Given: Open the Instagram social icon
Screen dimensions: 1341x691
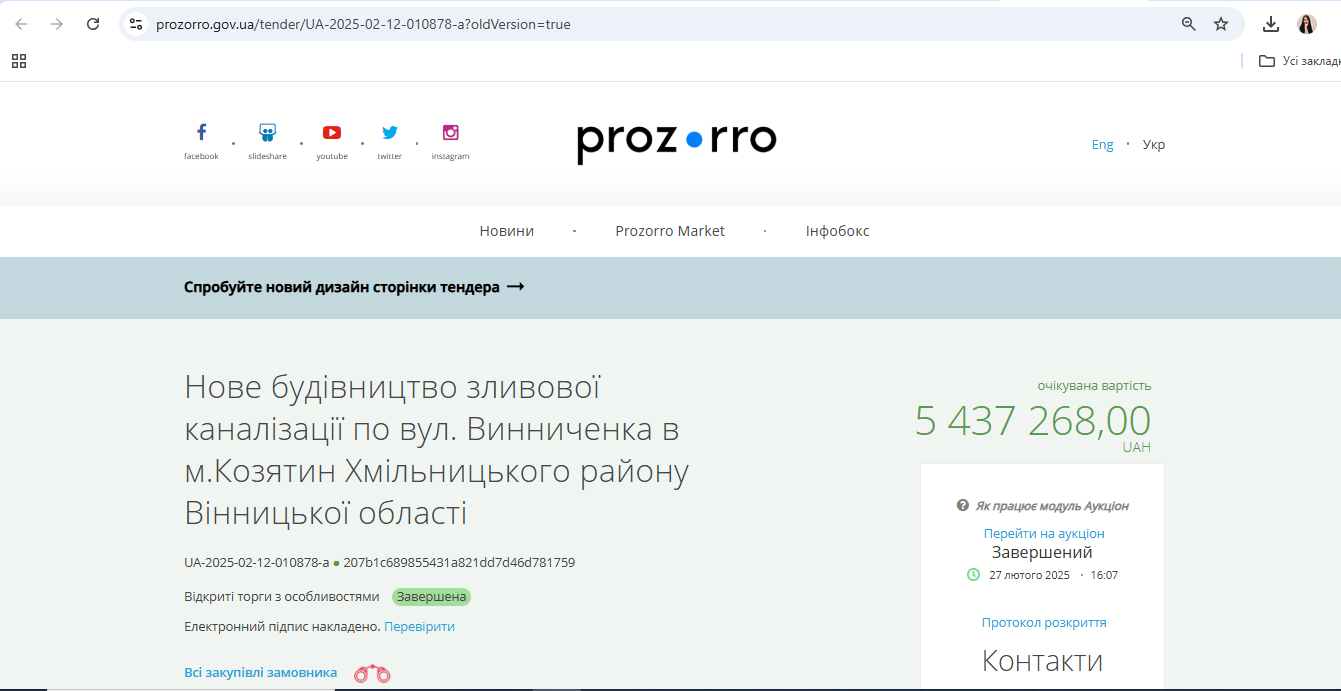Looking at the screenshot, I should point(450,133).
